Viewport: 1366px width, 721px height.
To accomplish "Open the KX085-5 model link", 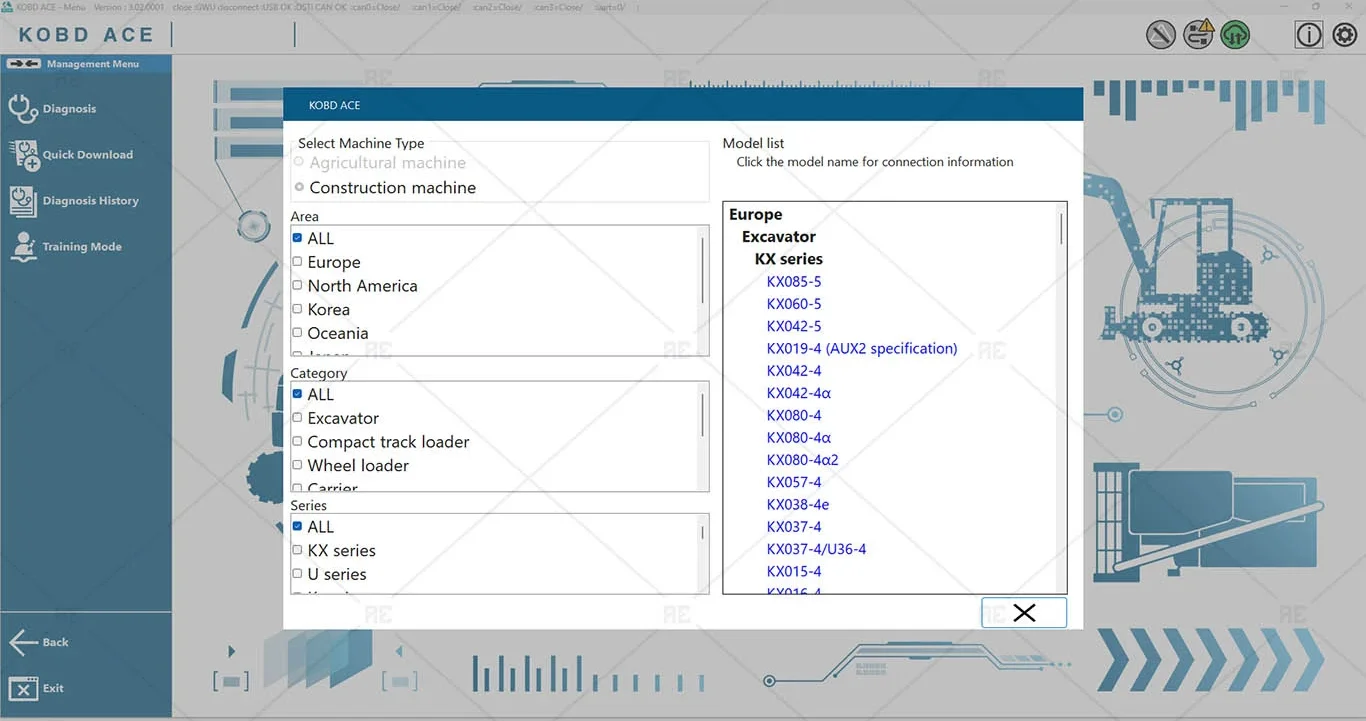I will (x=794, y=282).
